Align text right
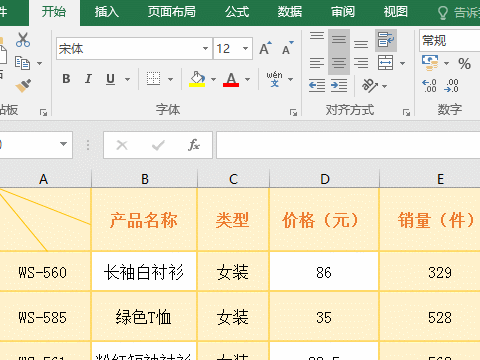Viewport: 480px width, 360px height. 361,63
